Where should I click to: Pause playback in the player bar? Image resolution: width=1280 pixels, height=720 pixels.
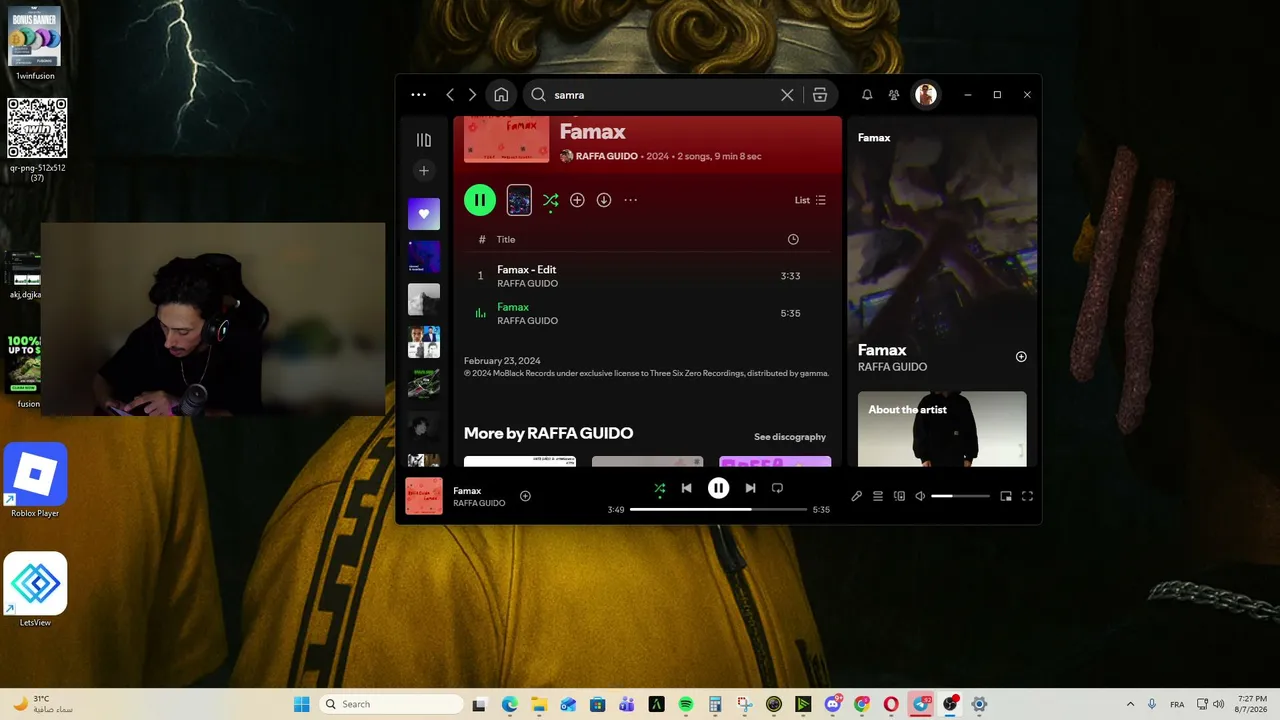click(718, 488)
